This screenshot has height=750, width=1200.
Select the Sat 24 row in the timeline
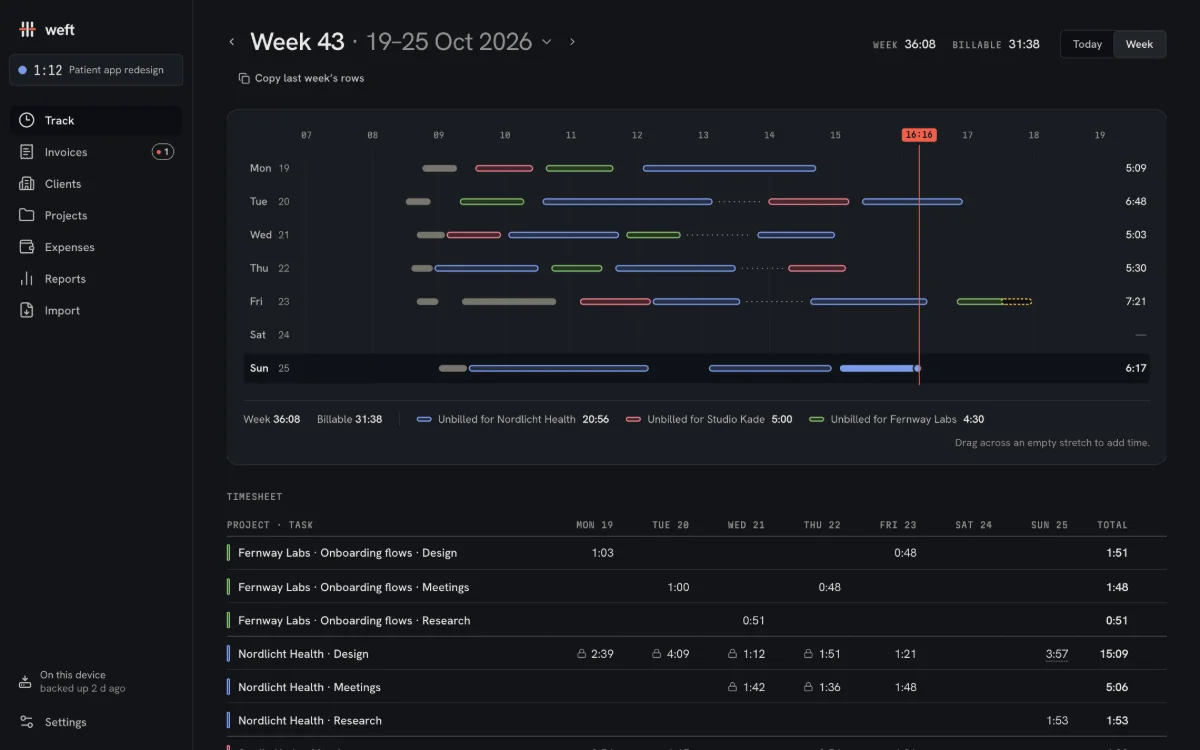click(696, 335)
